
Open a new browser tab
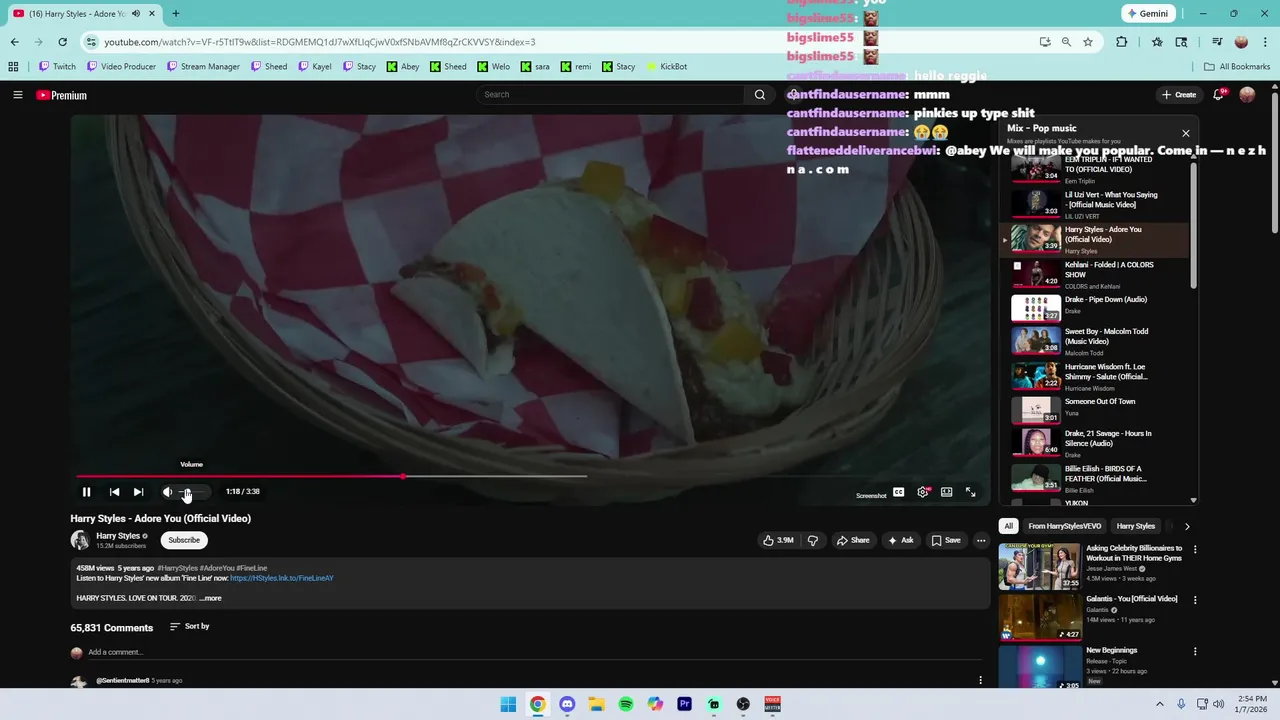(x=175, y=13)
